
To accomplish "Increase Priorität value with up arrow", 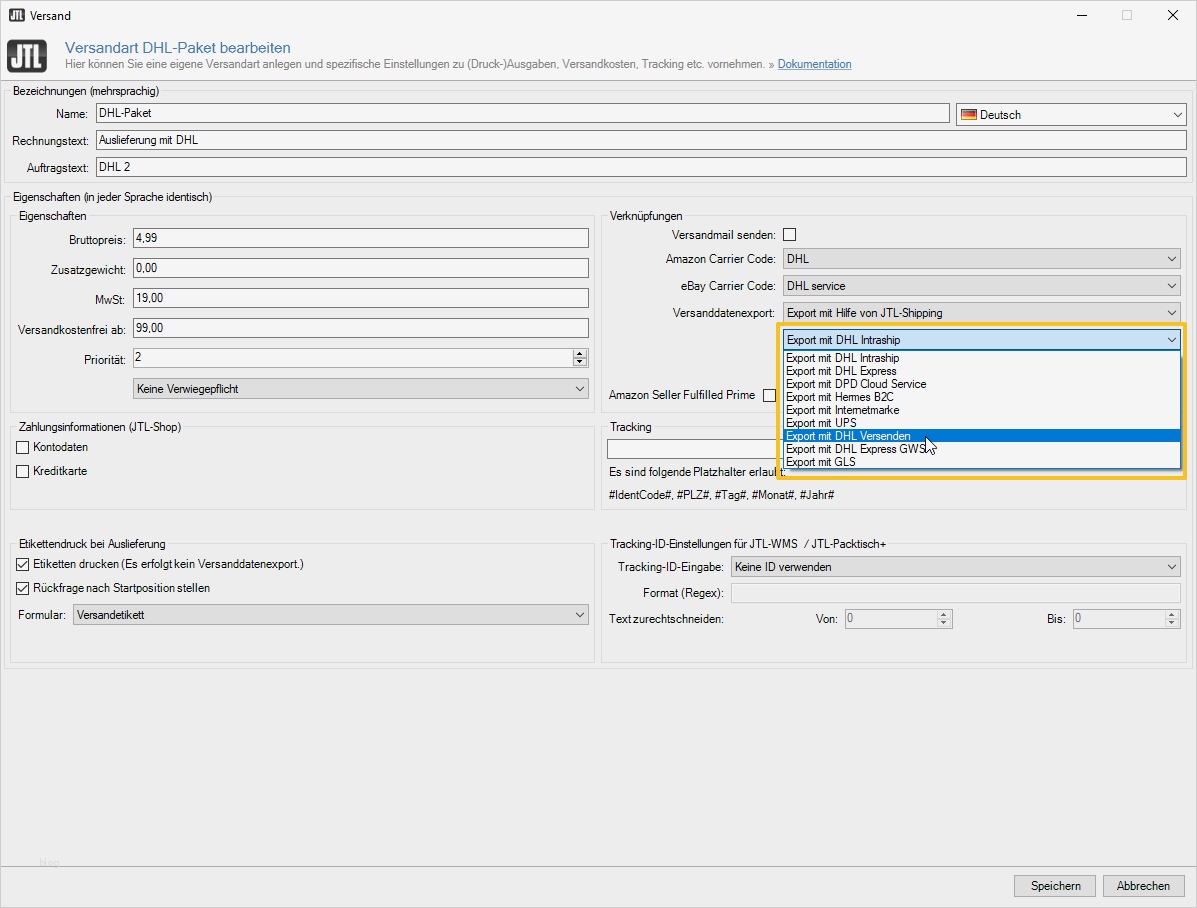I will (x=579, y=353).
